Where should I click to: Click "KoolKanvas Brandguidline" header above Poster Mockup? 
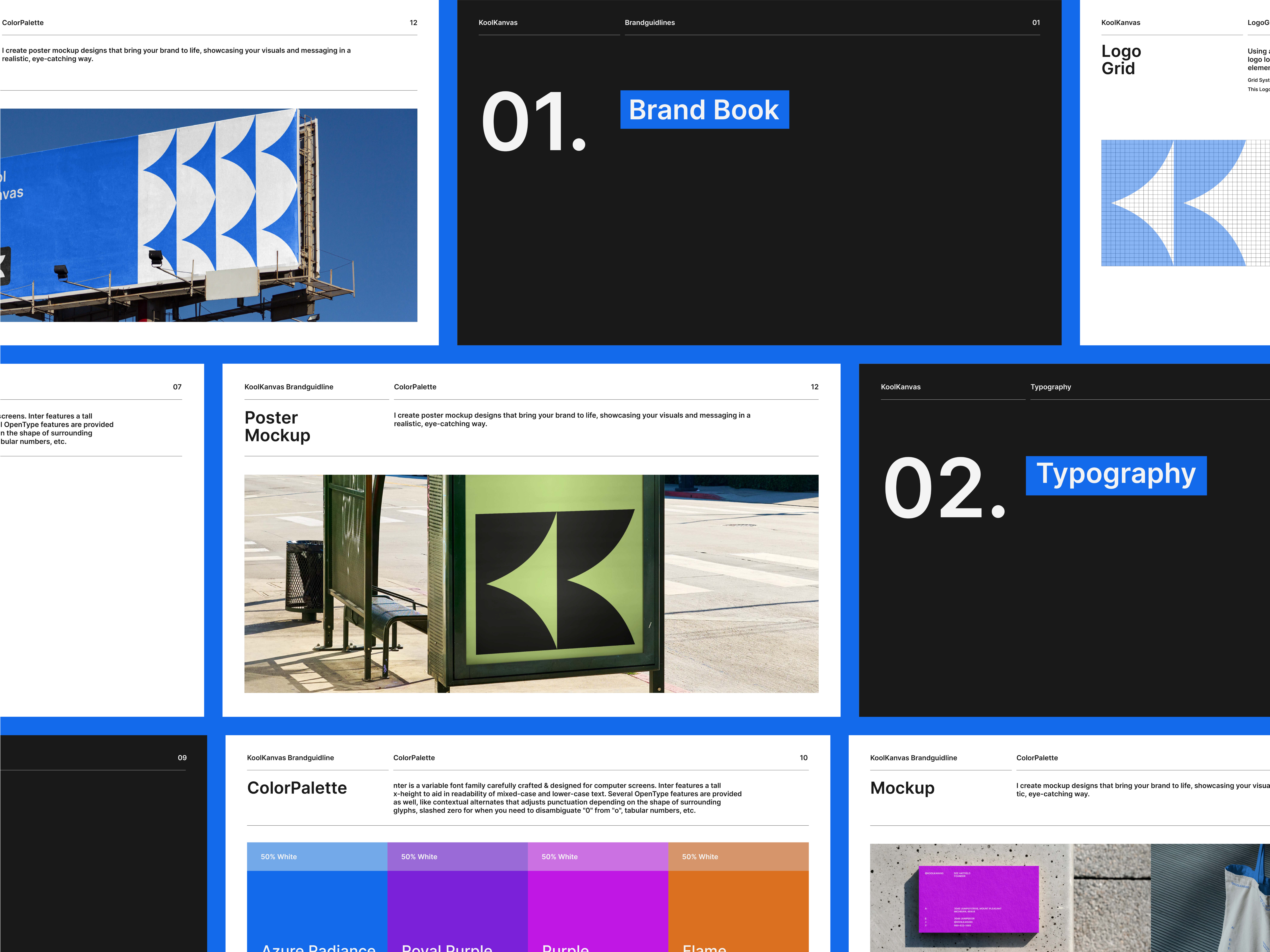pos(289,387)
